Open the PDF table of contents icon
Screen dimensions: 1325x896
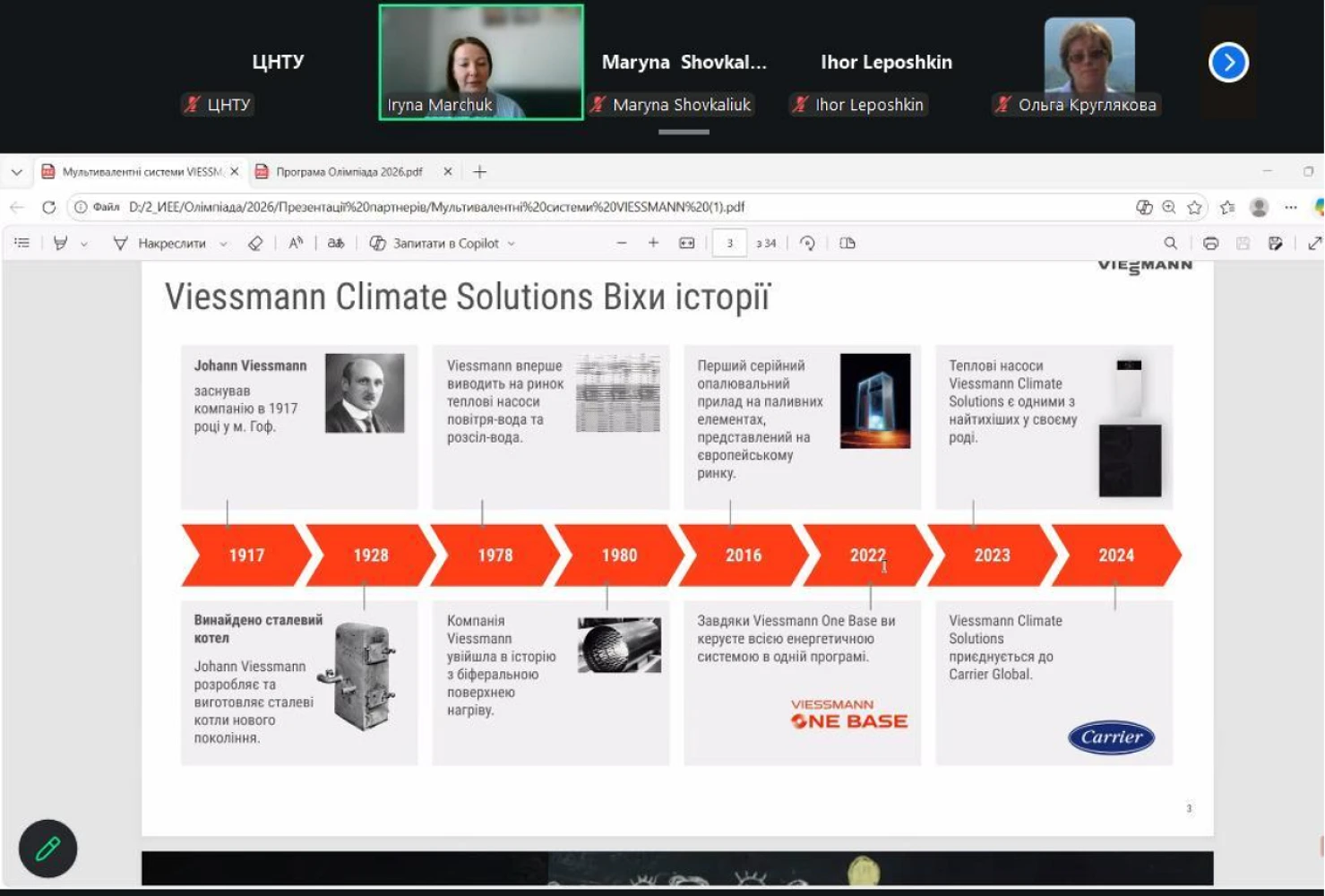coord(22,243)
